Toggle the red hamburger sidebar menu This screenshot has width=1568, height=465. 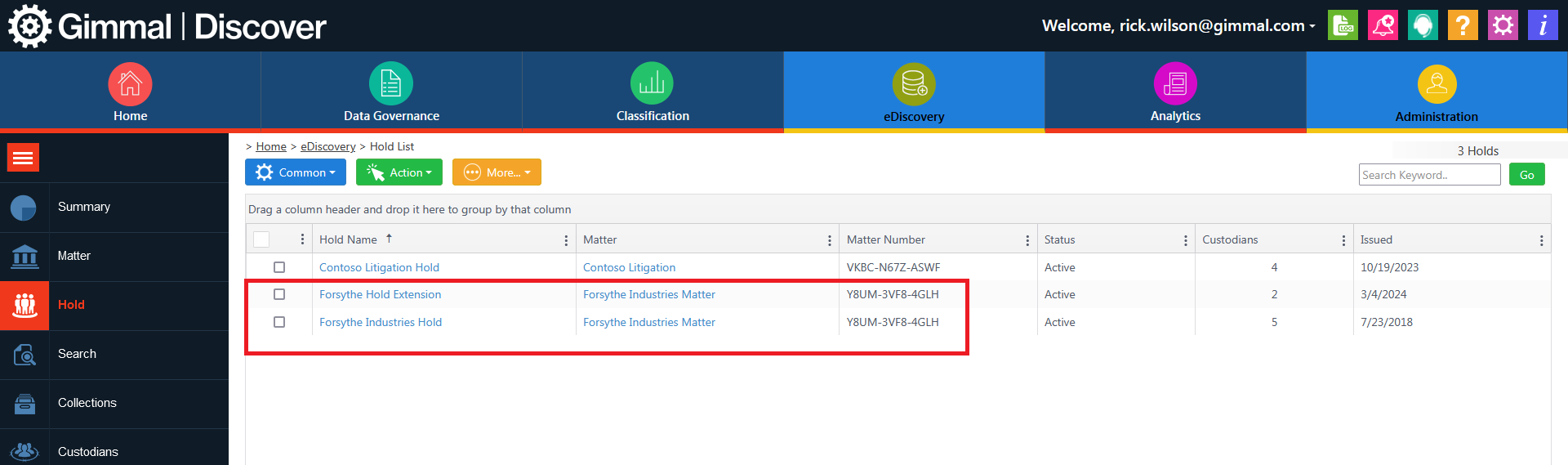(x=23, y=158)
